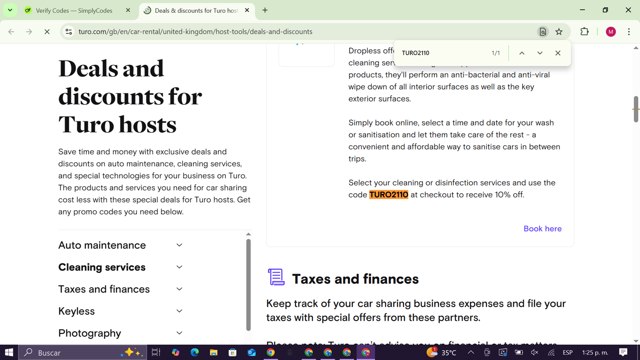
Task: Select the Deals & discounts for Turo hosts tab
Action: 197,11
